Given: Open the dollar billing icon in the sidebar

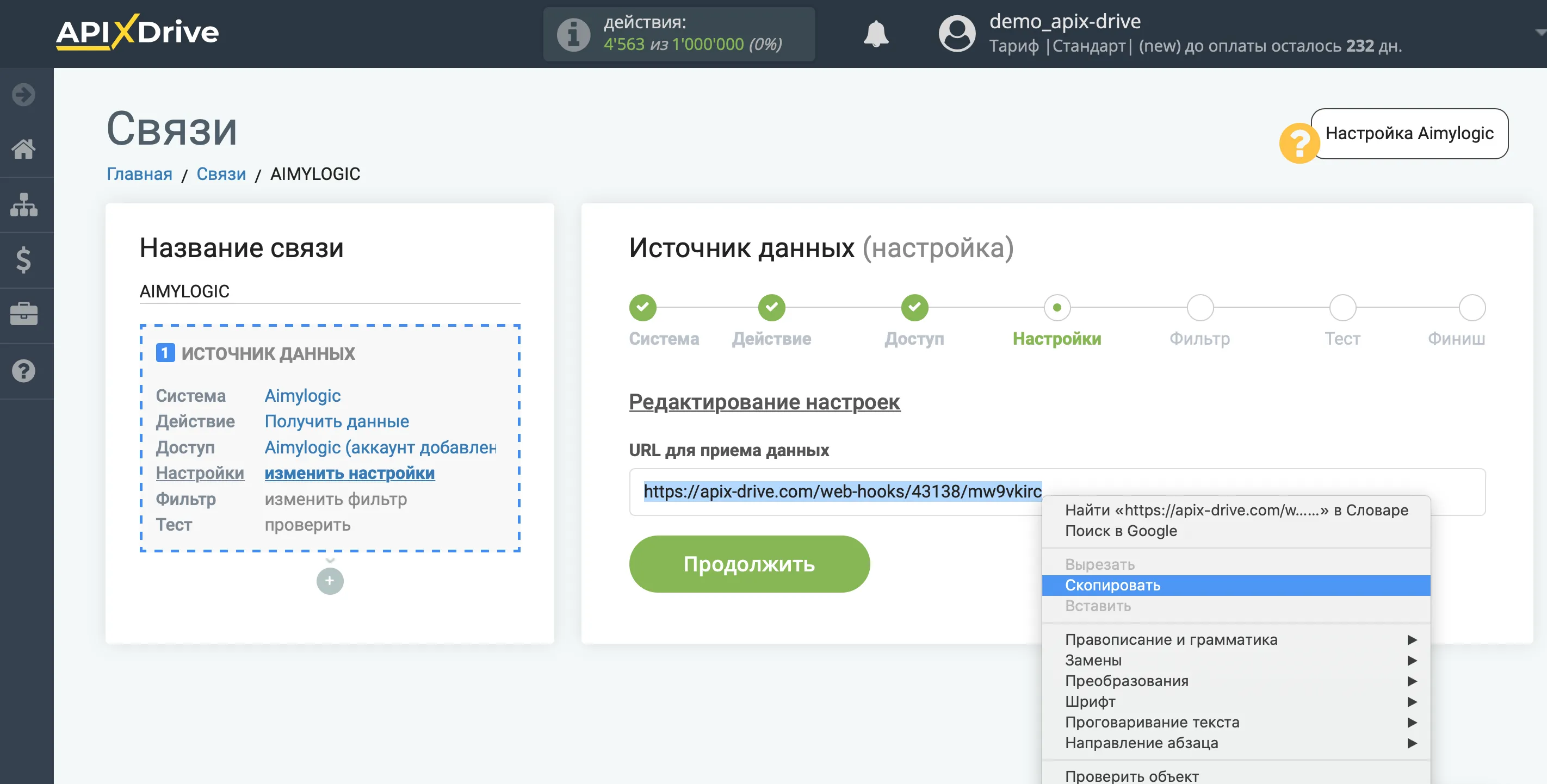Looking at the screenshot, I should coord(24,260).
